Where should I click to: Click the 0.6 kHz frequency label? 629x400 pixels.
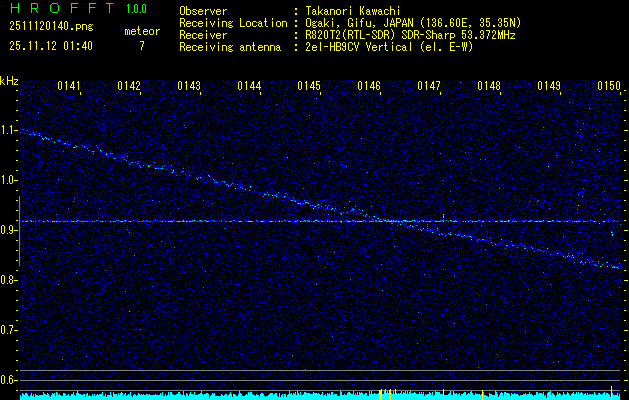point(9,379)
